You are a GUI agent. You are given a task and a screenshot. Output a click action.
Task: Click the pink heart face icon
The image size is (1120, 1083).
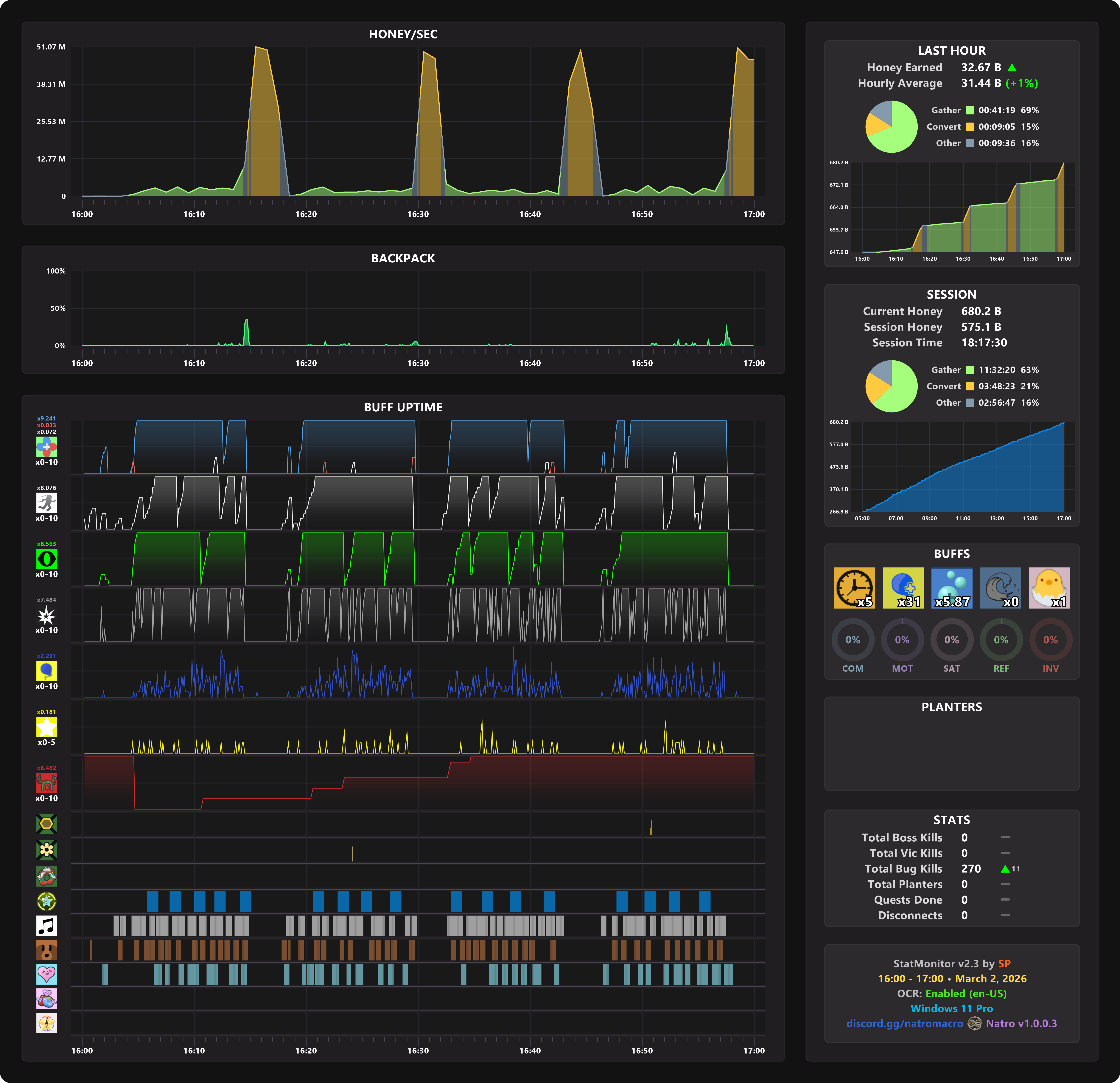[46, 974]
